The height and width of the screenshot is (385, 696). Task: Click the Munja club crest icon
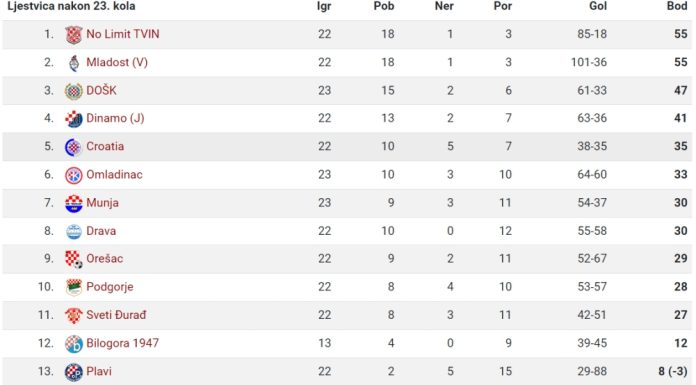click(74, 203)
